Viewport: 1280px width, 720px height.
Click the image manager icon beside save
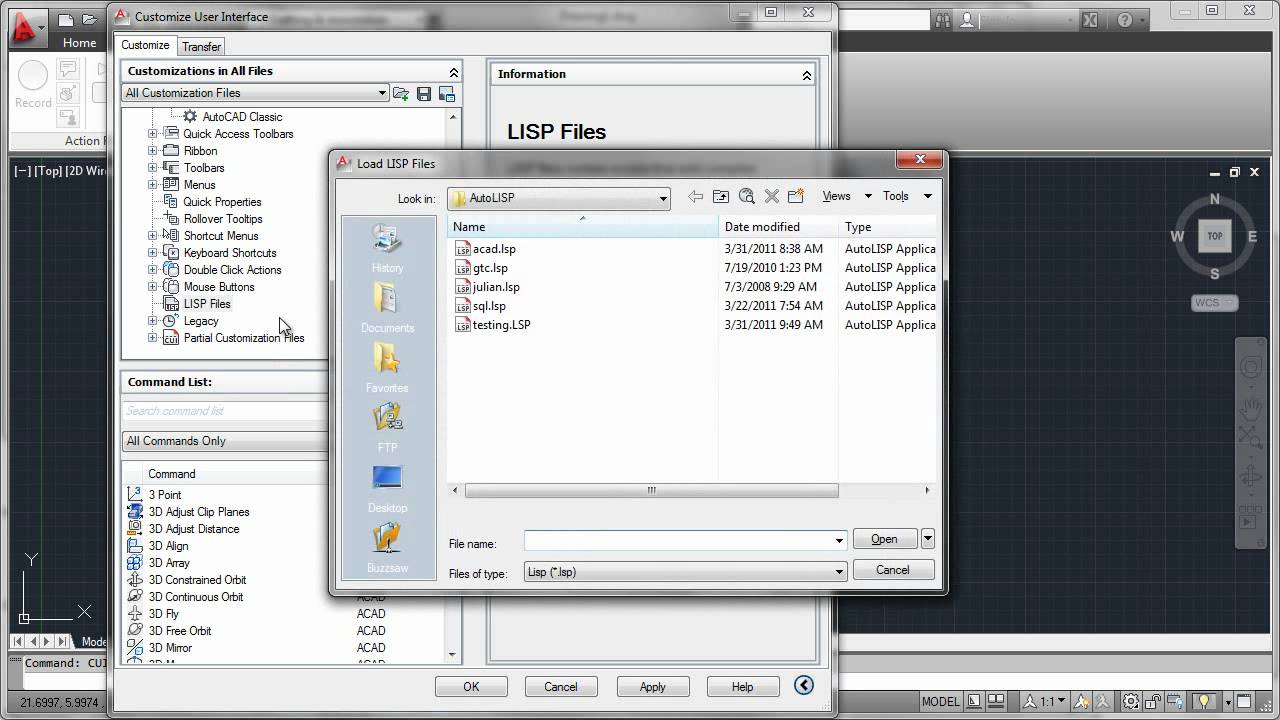tap(446, 93)
